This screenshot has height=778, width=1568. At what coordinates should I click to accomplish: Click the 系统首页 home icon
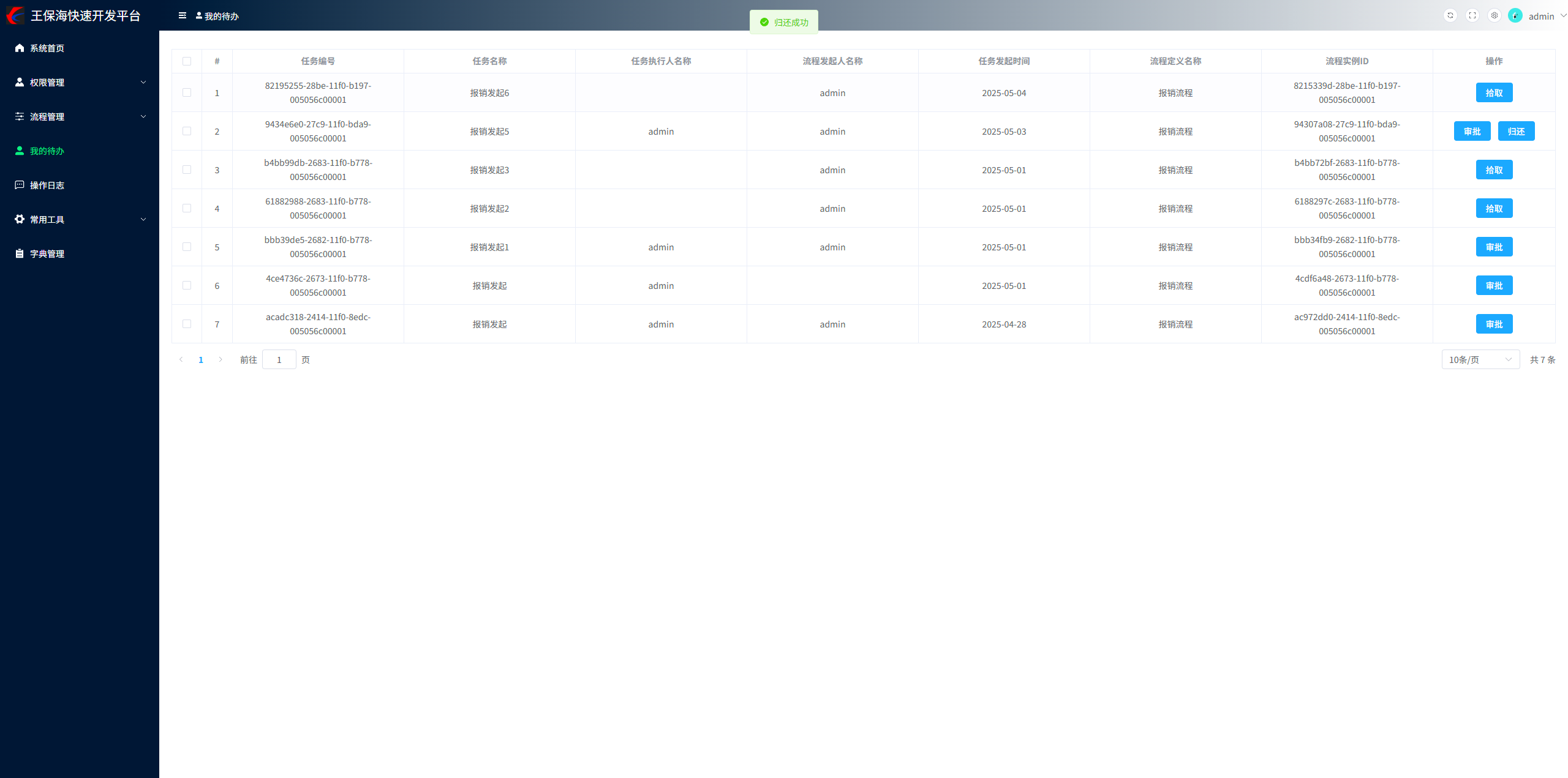coord(20,48)
